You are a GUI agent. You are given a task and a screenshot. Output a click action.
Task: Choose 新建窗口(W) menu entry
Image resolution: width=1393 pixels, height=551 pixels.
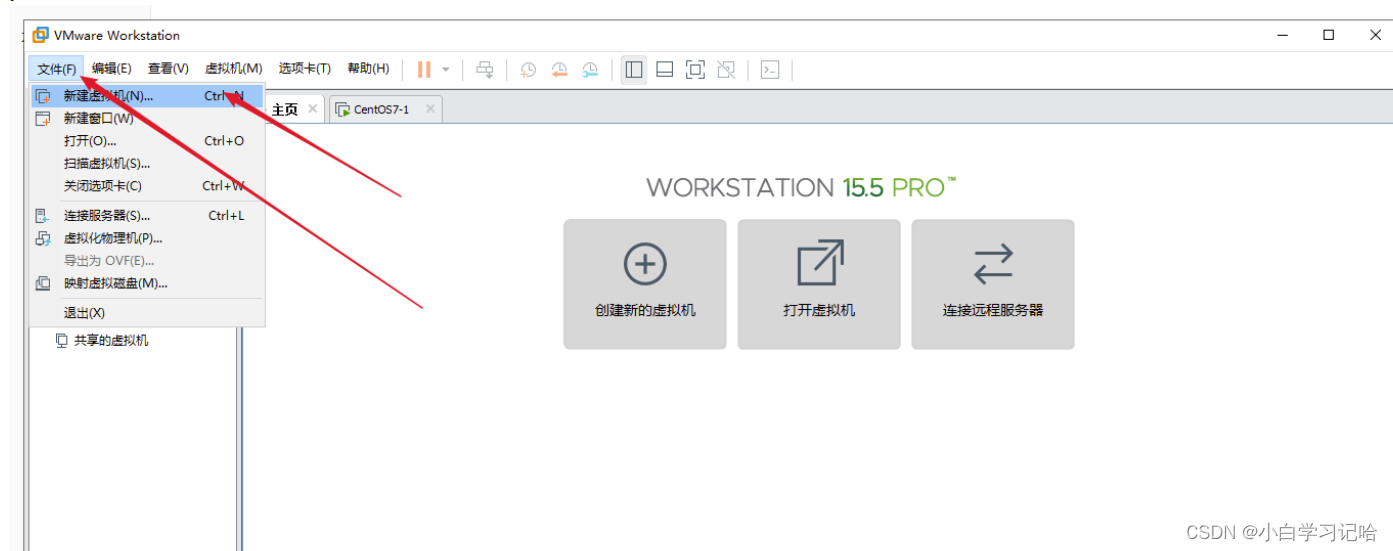[148, 118]
